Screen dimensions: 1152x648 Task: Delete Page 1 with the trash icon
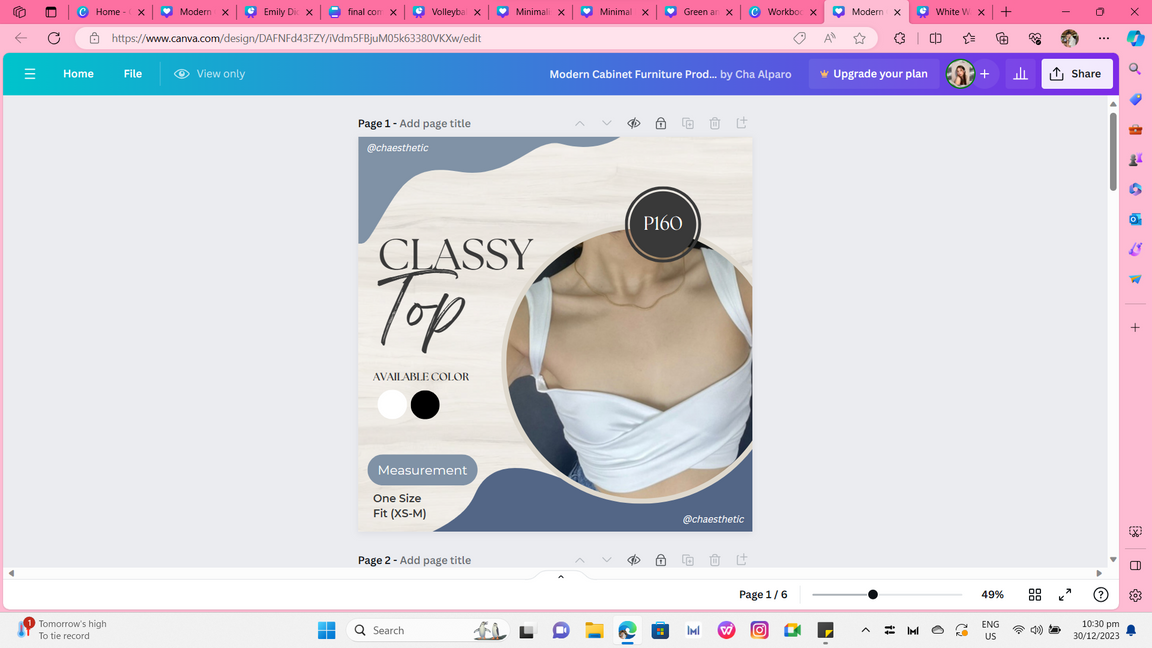[715, 123]
